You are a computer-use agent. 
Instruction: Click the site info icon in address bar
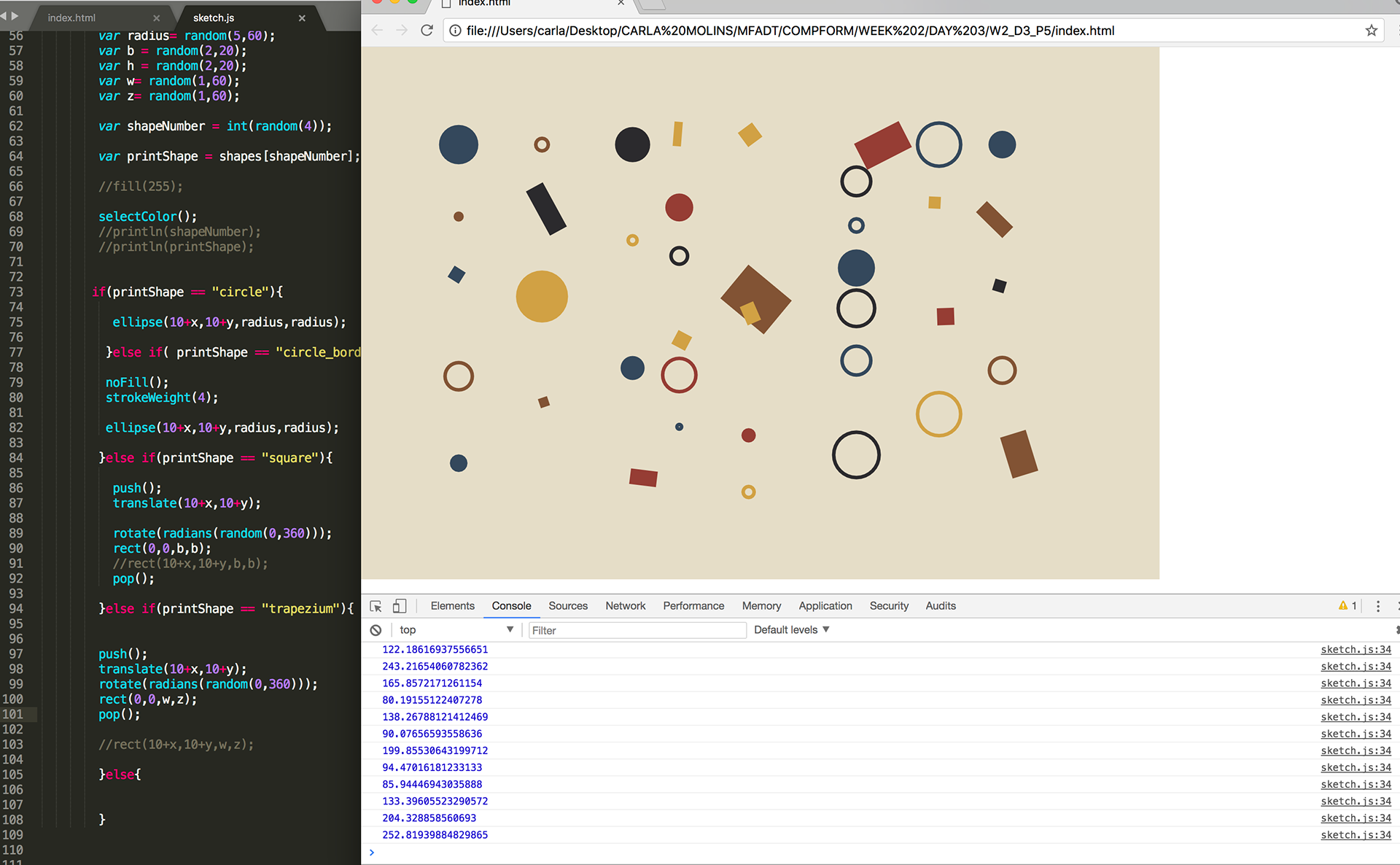455,31
